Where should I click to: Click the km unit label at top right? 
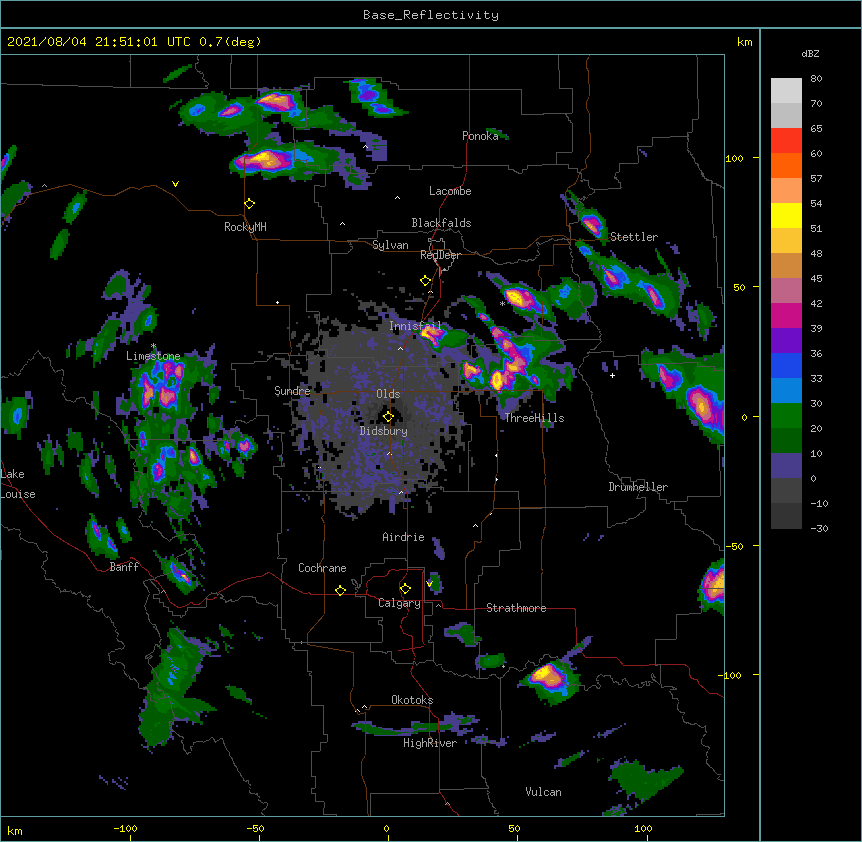[744, 42]
